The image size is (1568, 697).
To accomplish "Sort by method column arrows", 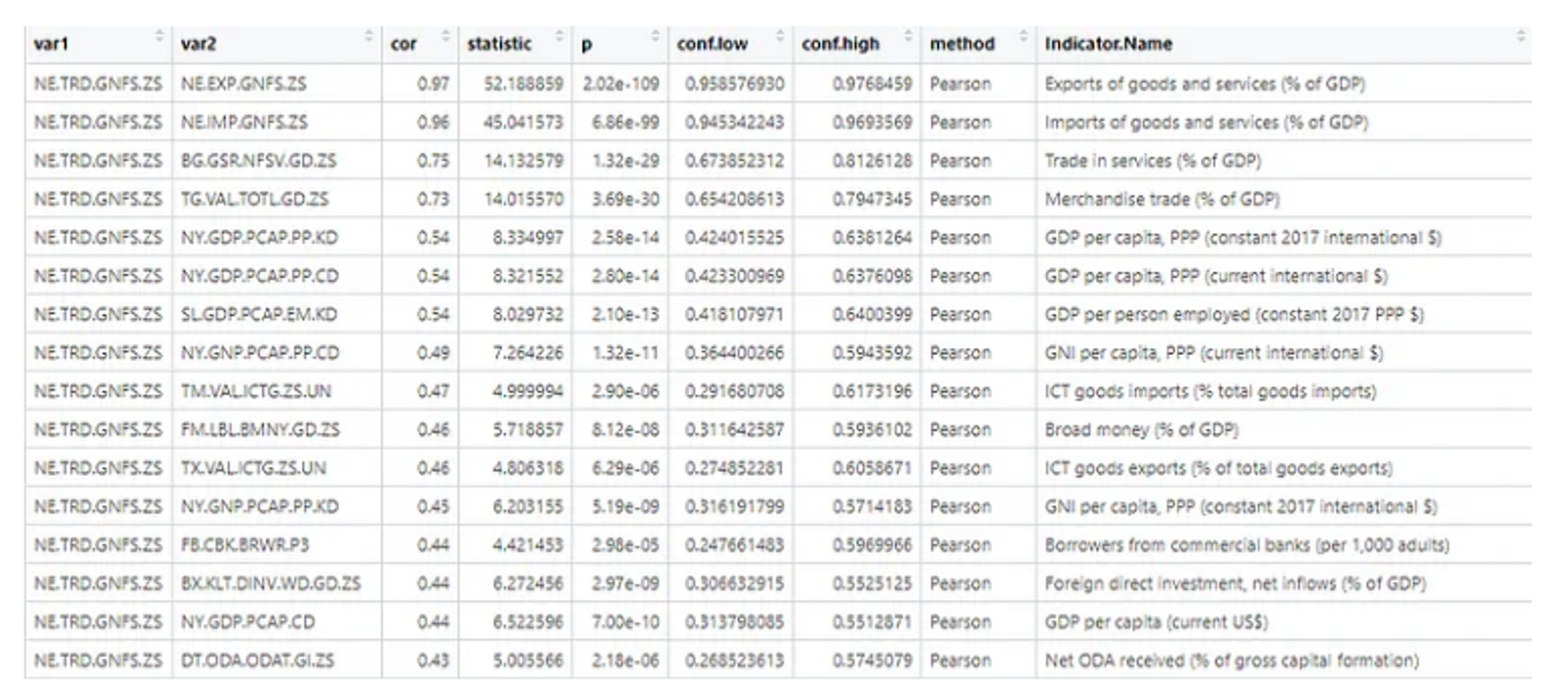I will 1023,36.
